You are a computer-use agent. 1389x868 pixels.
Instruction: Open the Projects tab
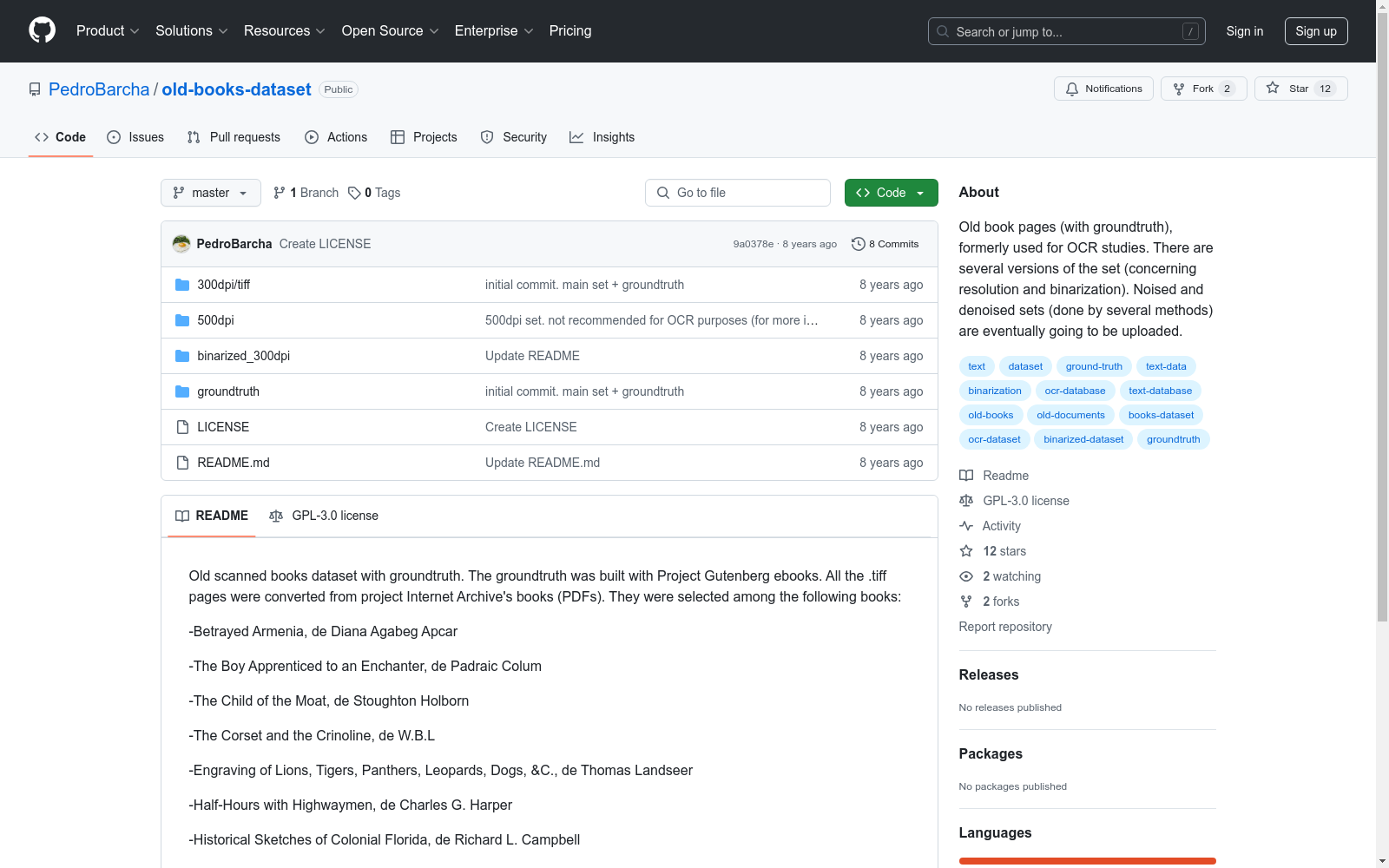(424, 137)
